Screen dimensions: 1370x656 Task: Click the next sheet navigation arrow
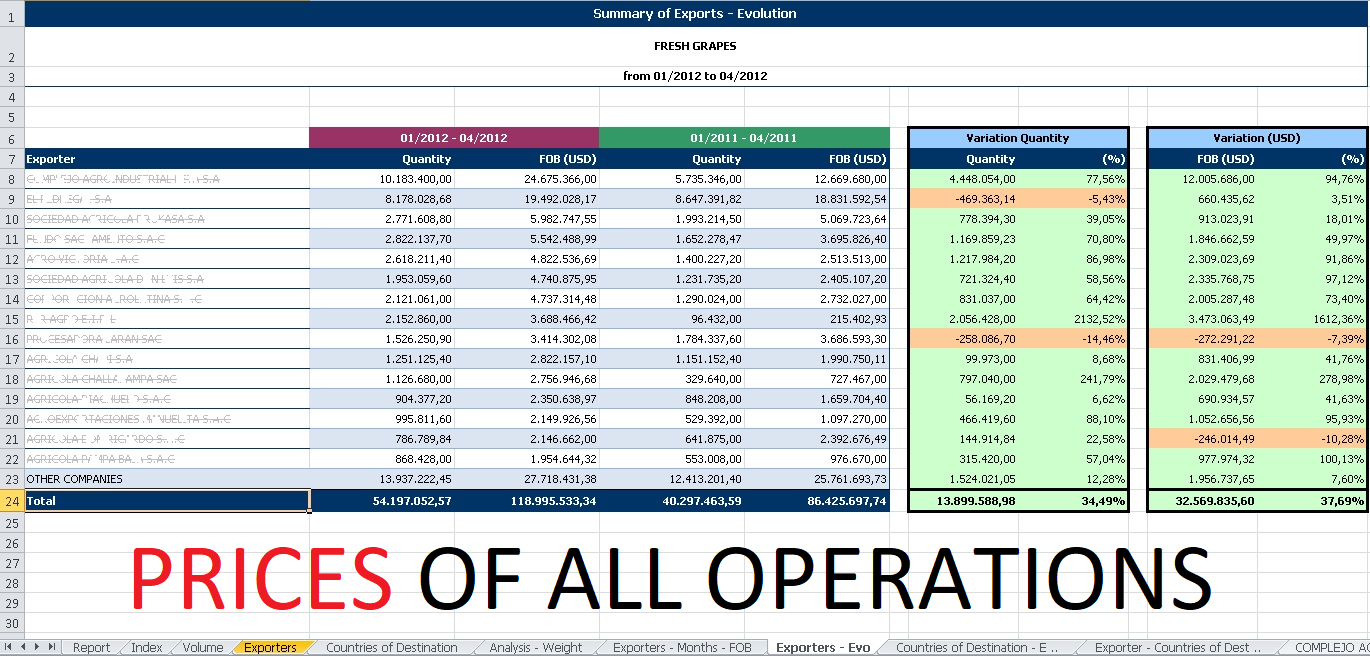click(38, 648)
